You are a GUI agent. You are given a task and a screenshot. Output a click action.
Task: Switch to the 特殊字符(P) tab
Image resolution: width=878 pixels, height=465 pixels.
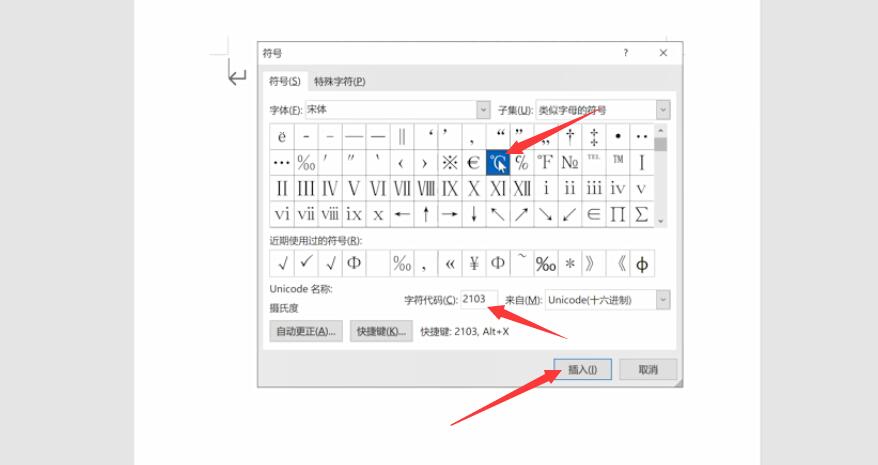click(x=339, y=82)
